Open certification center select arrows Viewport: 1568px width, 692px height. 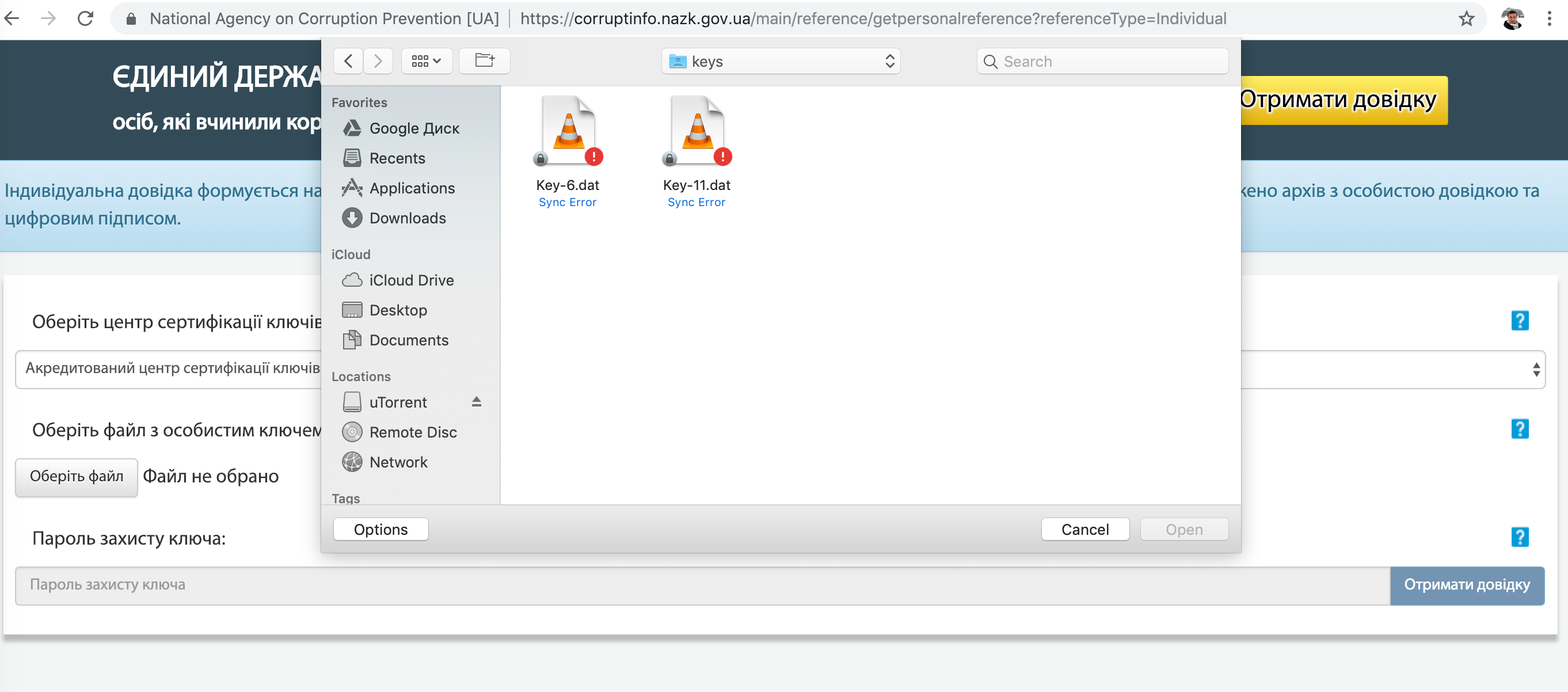(x=1536, y=370)
